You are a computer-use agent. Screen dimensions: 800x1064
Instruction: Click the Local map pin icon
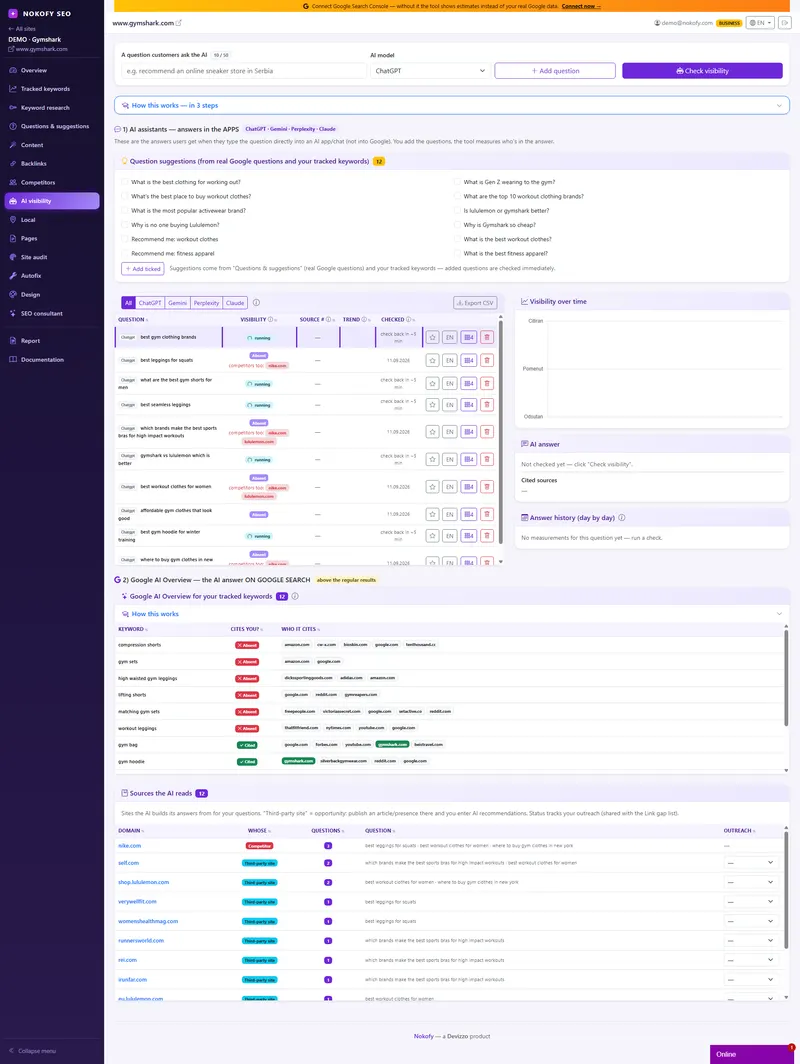[13, 220]
